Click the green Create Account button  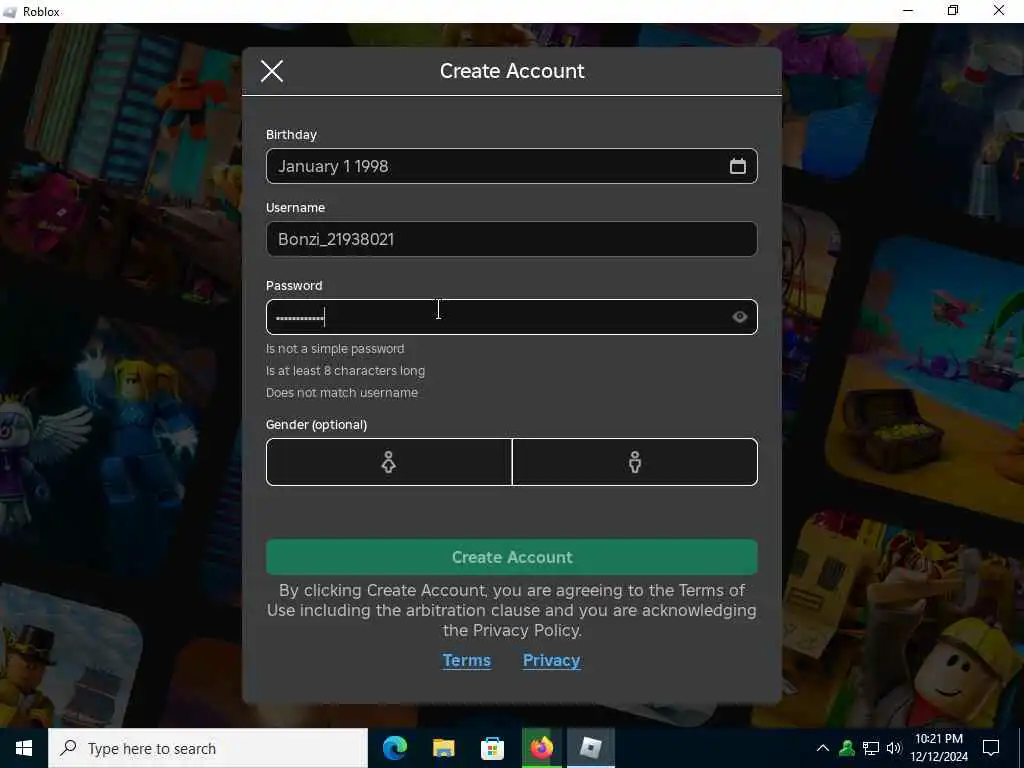[511, 557]
